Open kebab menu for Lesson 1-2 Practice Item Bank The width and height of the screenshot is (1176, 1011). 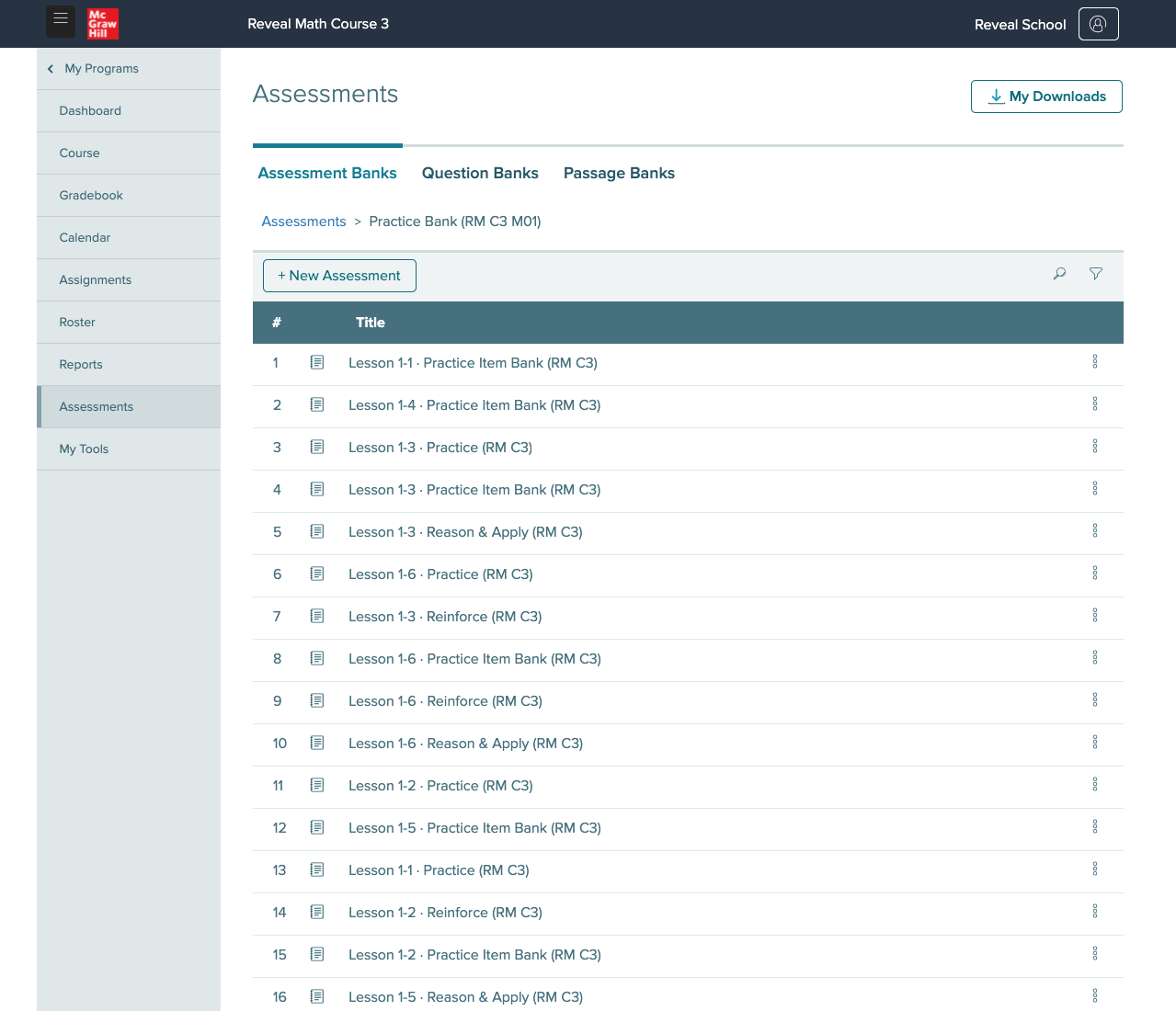[x=1095, y=954]
